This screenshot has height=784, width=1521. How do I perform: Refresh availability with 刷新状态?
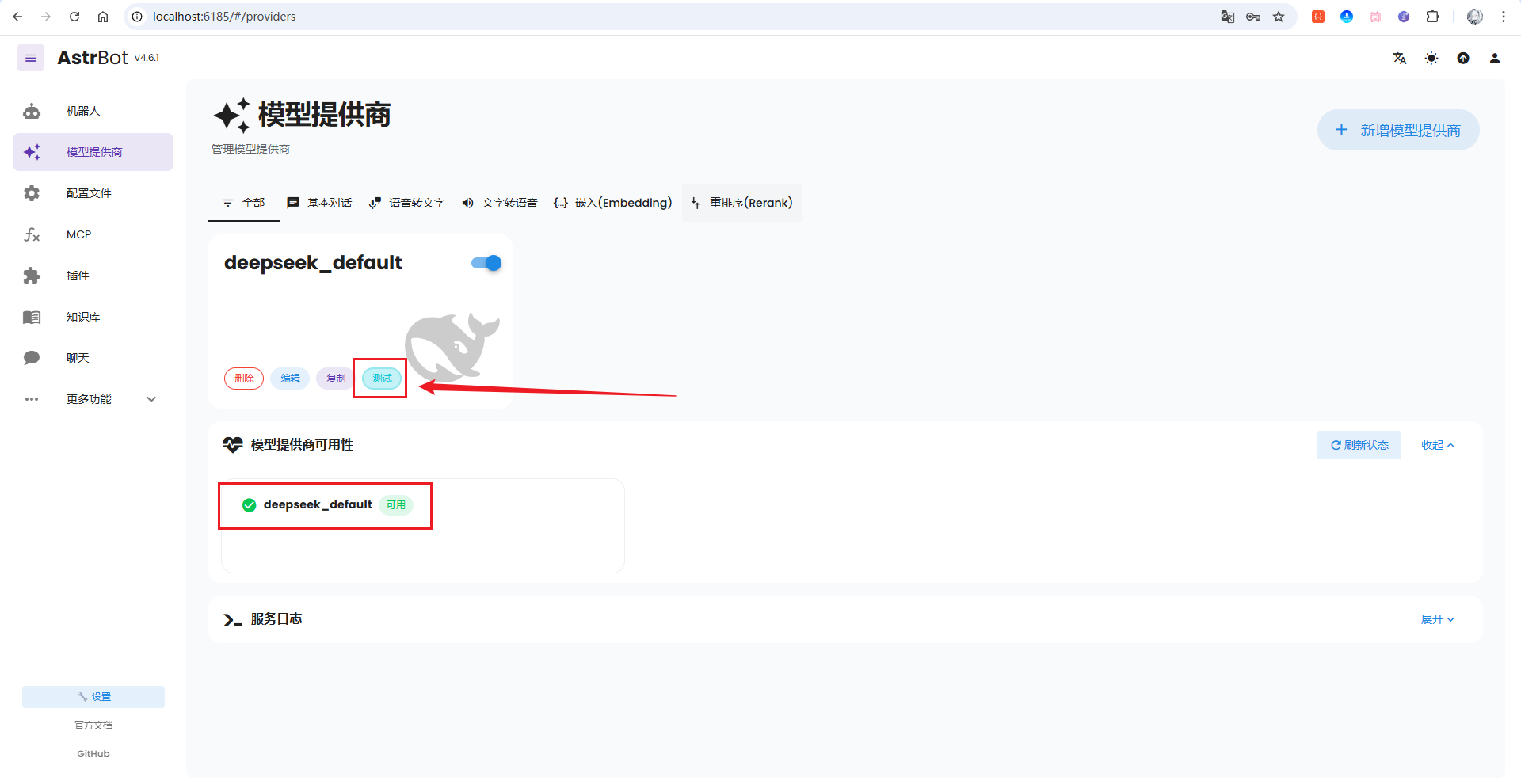click(x=1359, y=445)
